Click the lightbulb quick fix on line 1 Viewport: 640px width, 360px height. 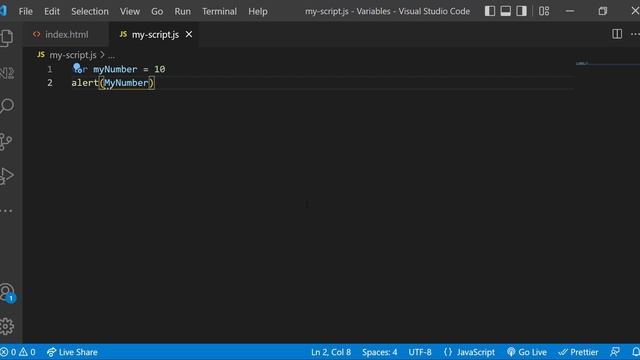[77, 67]
